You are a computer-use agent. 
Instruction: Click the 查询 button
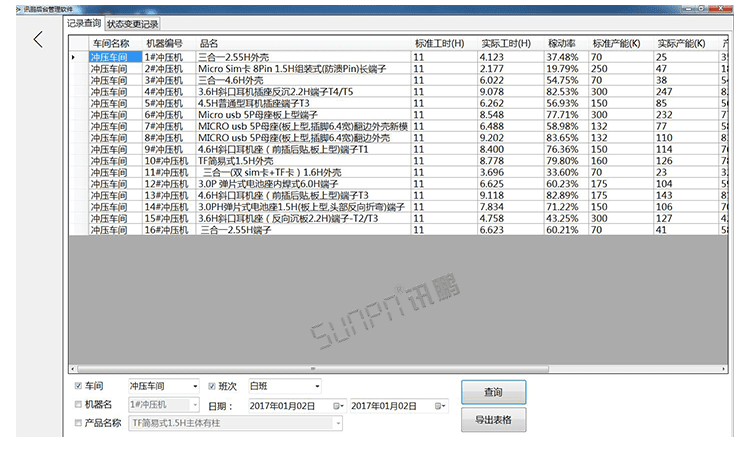tap(492, 392)
